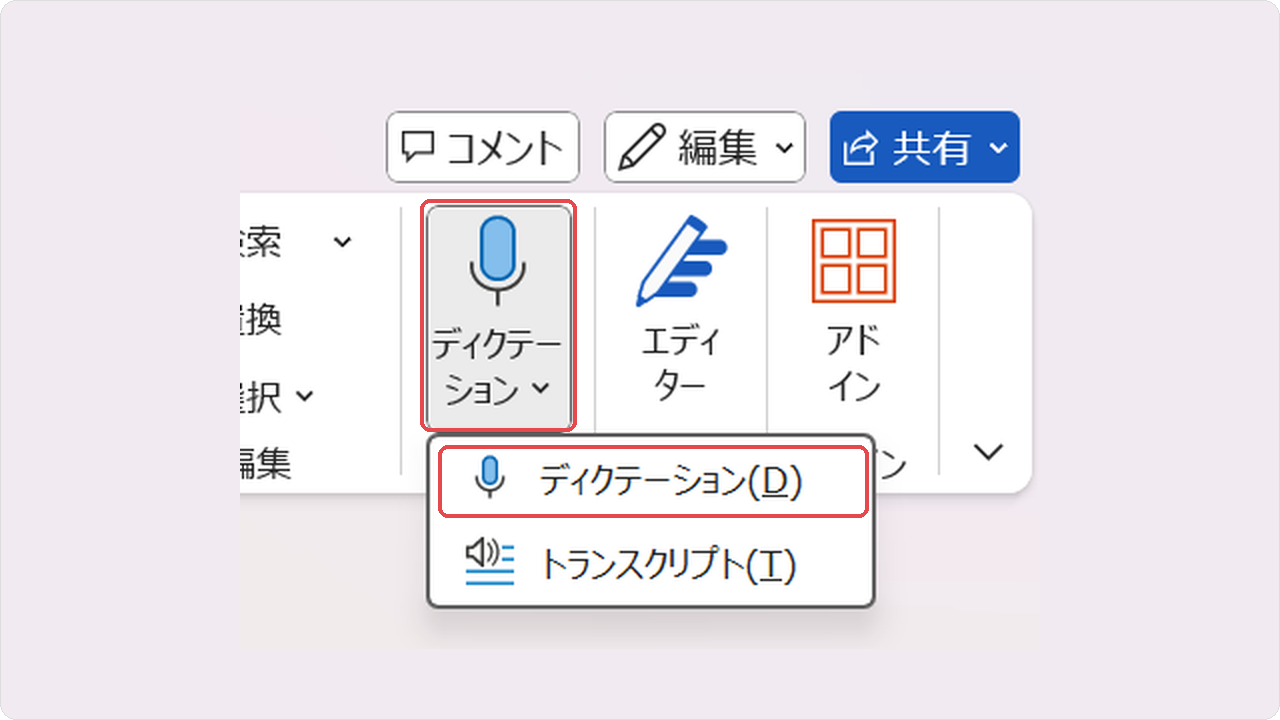Open the 編集 (Edit) mode dropdown
The width and height of the screenshot is (1280, 720).
(705, 147)
